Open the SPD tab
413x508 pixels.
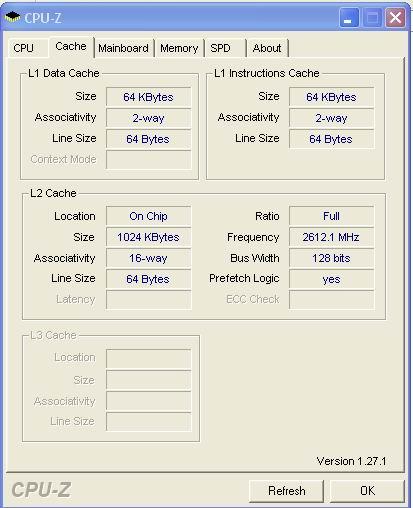click(x=225, y=48)
